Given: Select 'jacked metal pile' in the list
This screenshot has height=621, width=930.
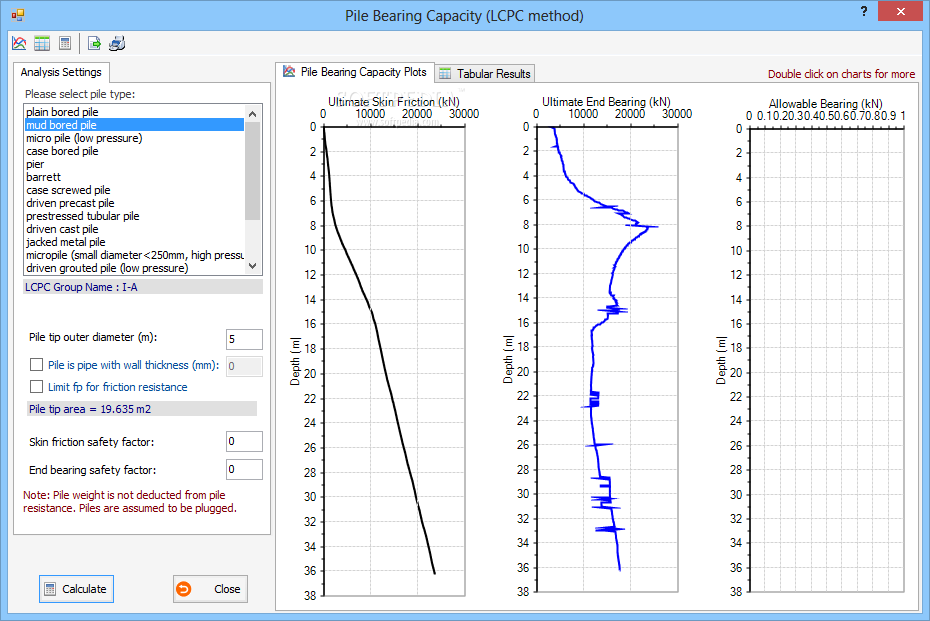Looking at the screenshot, I should (134, 242).
